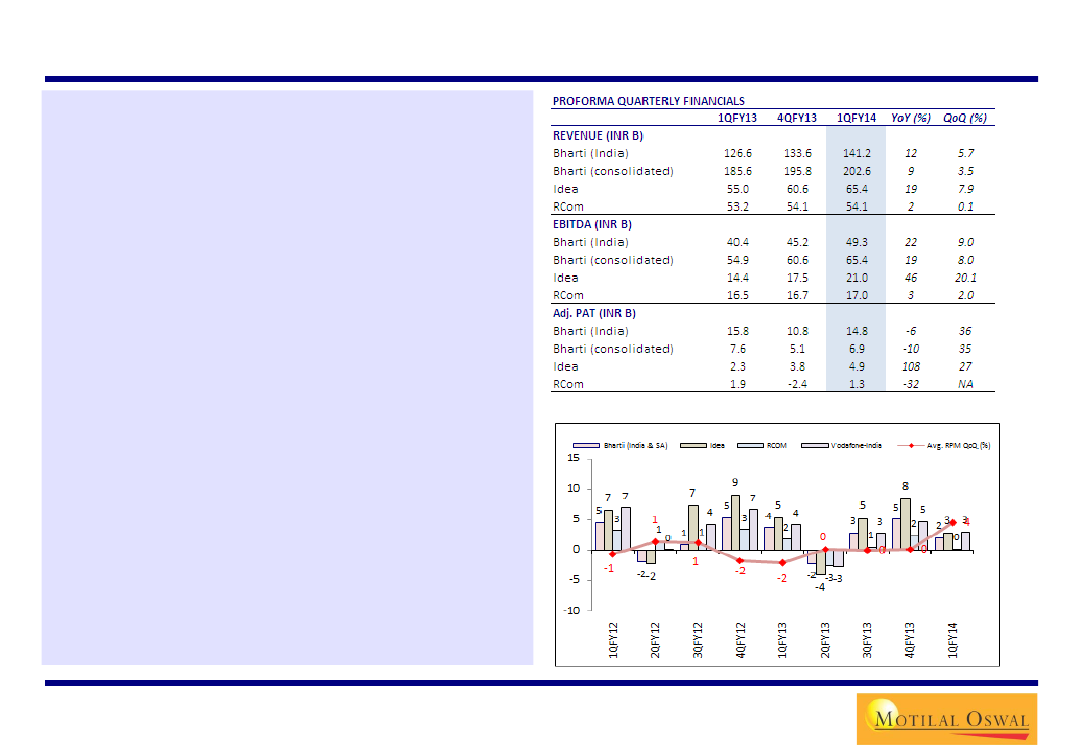Image resolution: width=1083 pixels, height=750 pixels.
Task: Click the Motilal Oswal logo
Action: click(x=946, y=718)
